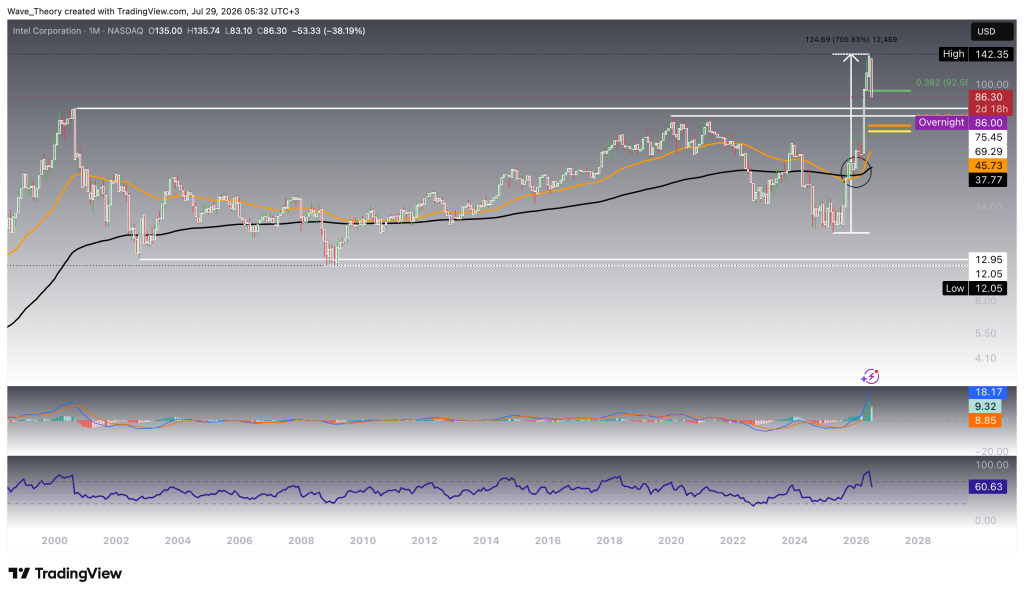The image size is (1024, 595).
Task: Click the H135.74 high value
Action: [x=204, y=31]
